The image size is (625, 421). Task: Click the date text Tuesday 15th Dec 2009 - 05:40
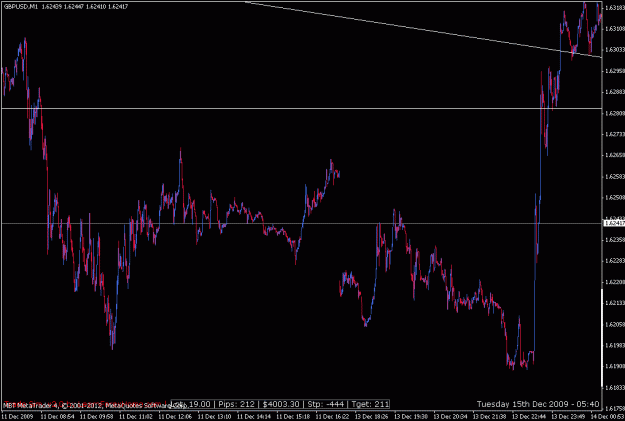point(538,404)
